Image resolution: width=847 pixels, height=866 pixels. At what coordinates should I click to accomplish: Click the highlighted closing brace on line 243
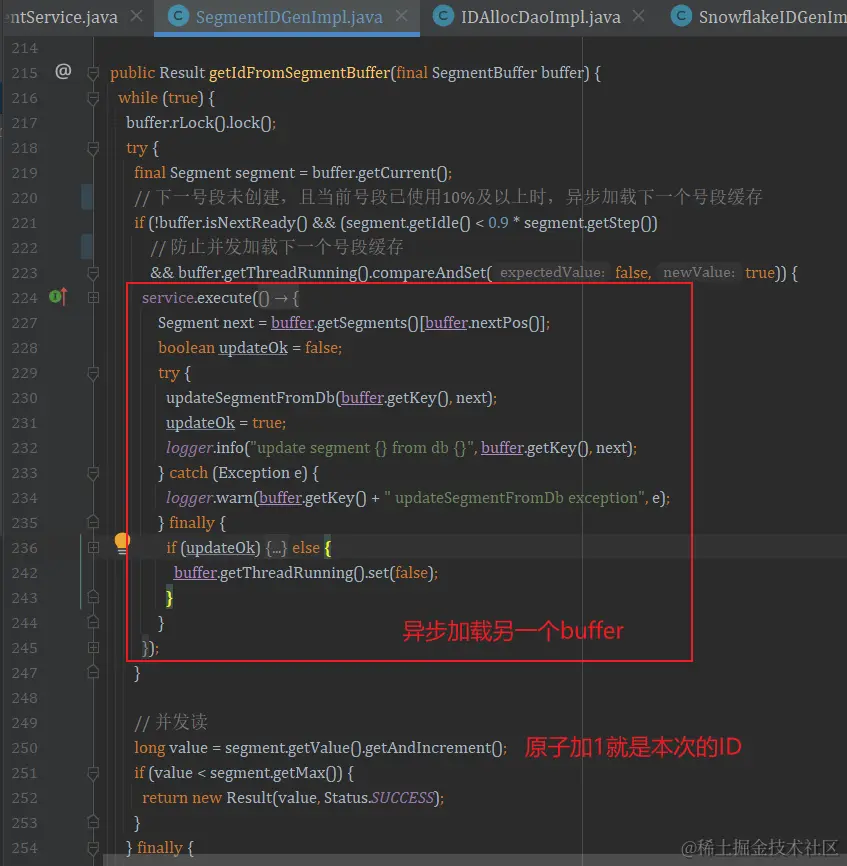click(x=170, y=598)
